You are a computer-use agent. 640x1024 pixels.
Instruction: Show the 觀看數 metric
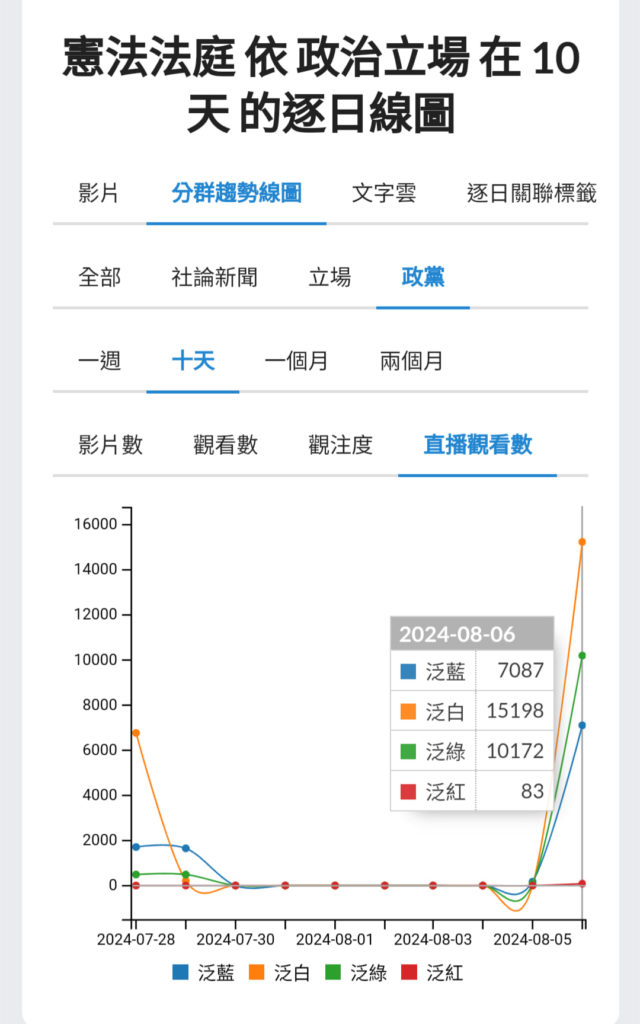[x=225, y=445]
